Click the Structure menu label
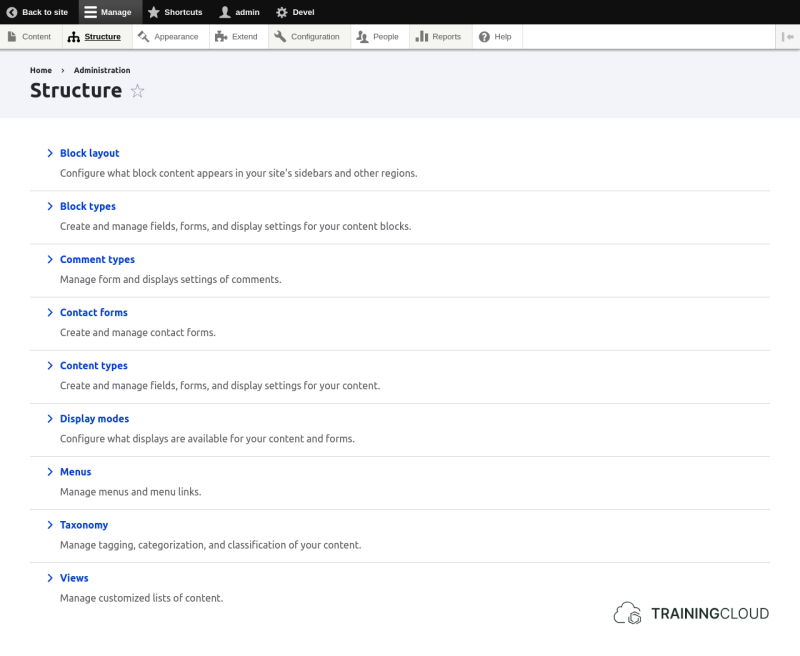 pos(103,37)
